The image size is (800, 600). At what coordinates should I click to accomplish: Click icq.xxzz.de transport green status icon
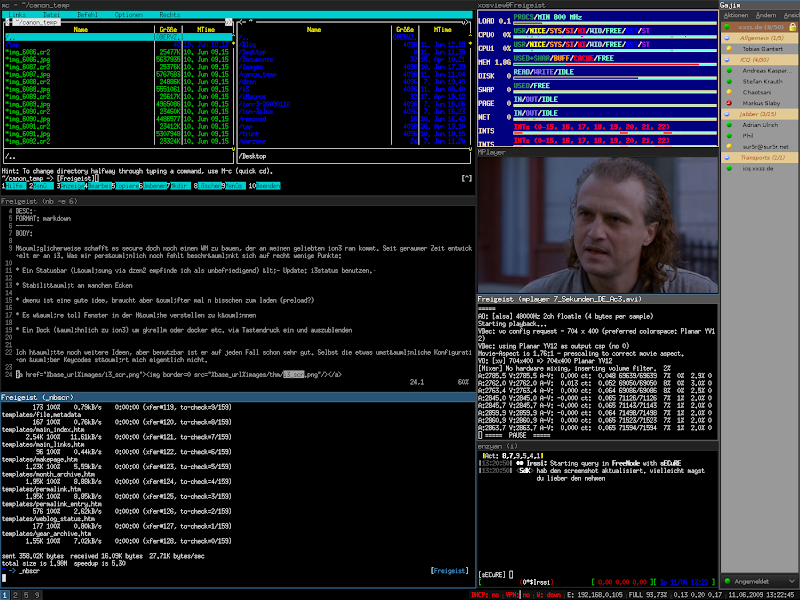point(729,168)
